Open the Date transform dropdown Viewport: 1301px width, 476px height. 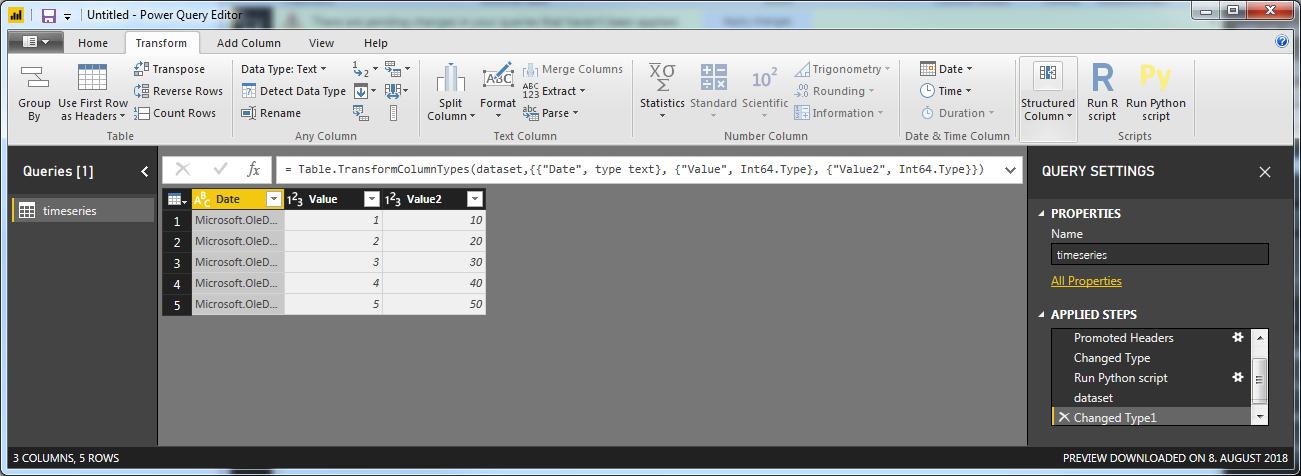click(x=946, y=69)
